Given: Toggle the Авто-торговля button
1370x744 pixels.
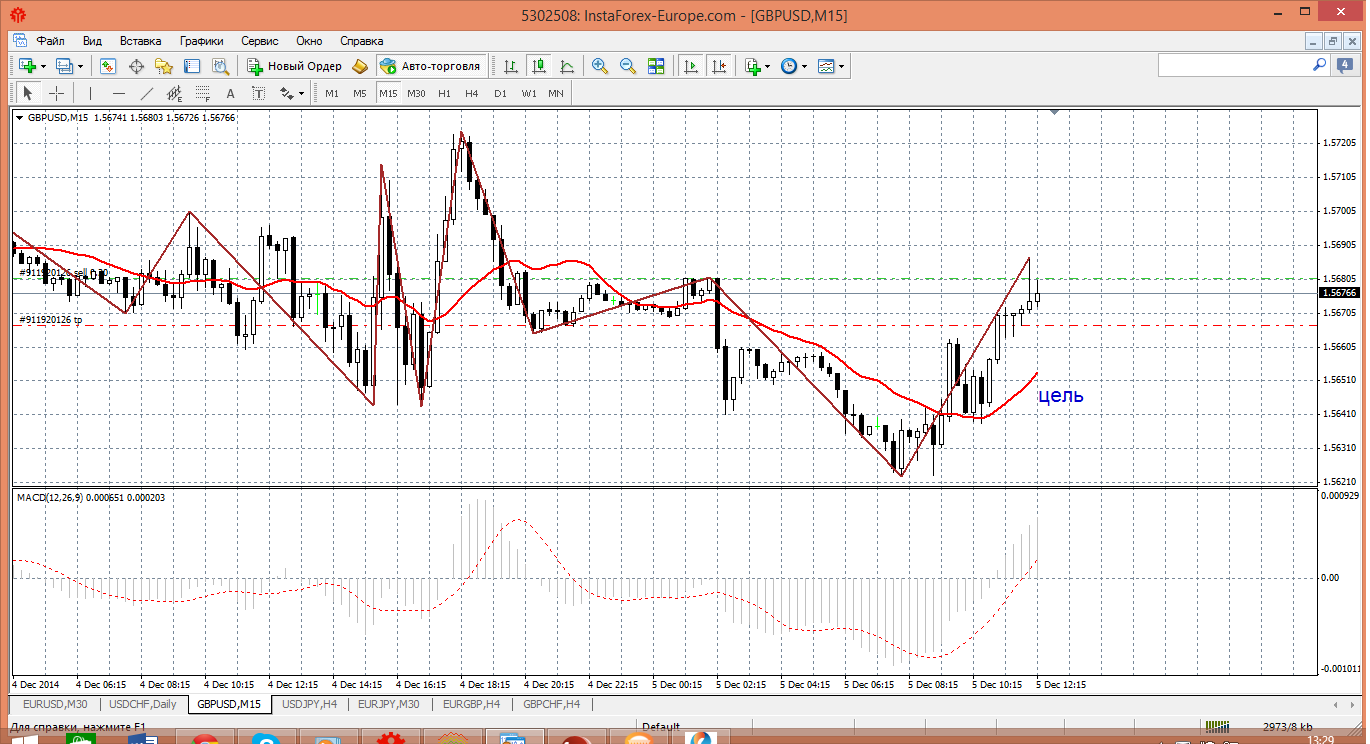Looking at the screenshot, I should coord(431,66).
